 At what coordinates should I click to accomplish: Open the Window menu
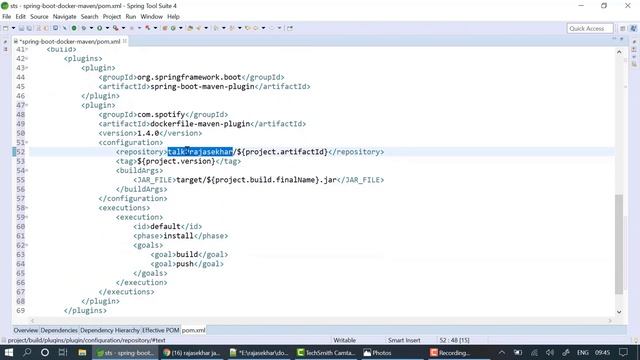pyautogui.click(x=151, y=17)
